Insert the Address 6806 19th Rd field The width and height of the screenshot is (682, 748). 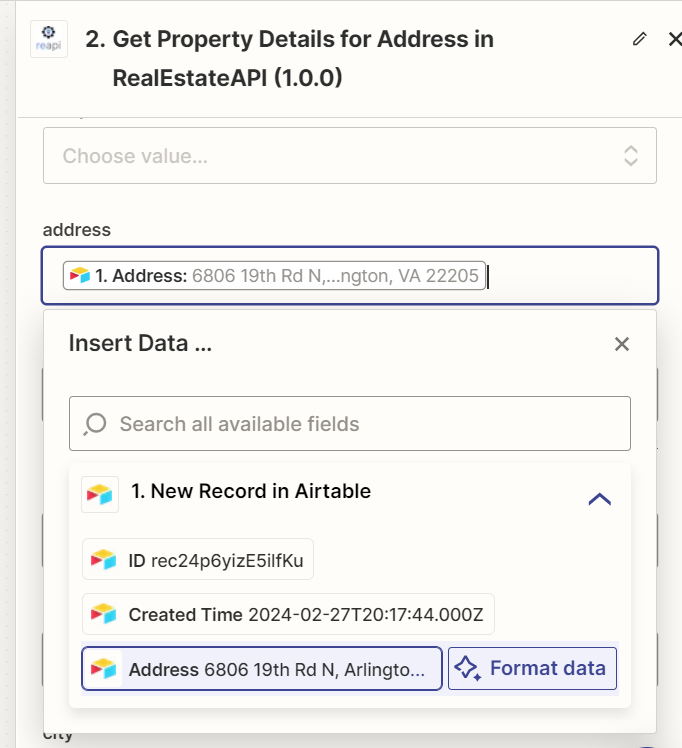tap(262, 668)
